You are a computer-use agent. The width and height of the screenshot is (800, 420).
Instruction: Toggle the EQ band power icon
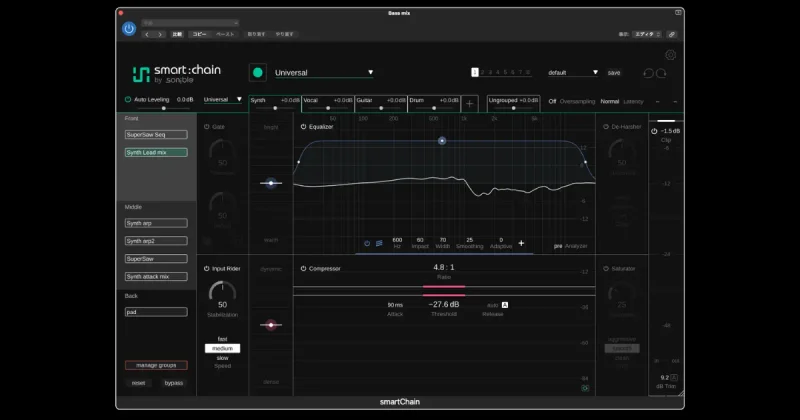367,243
